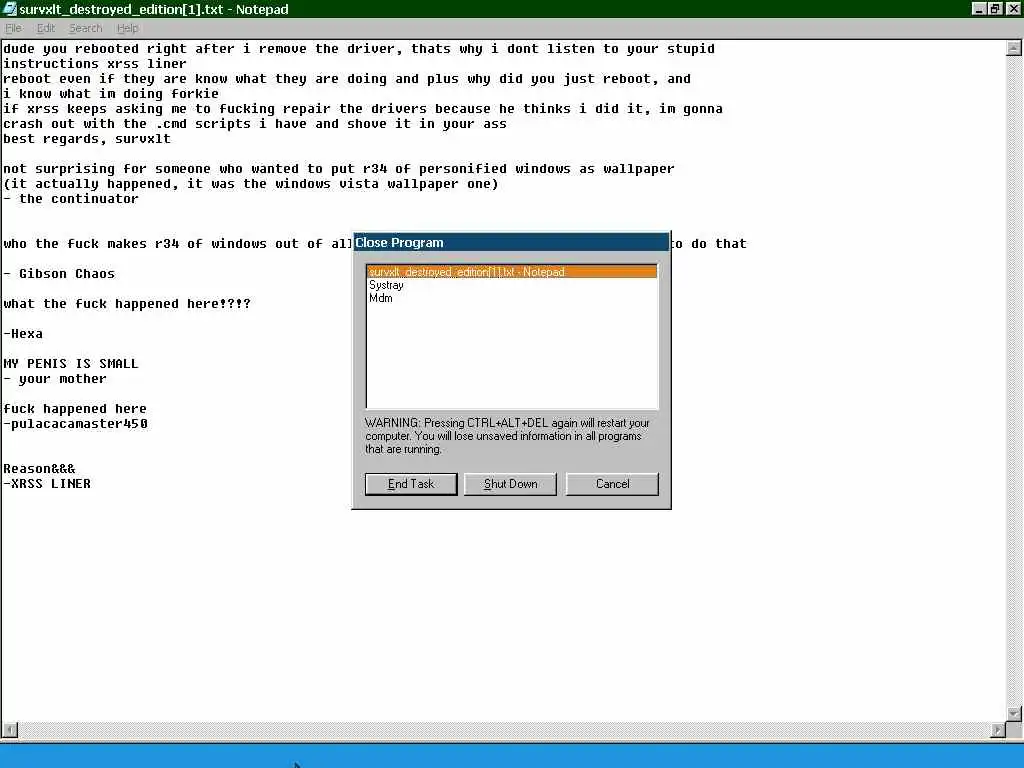Screen dimensions: 1024x768
Task: Click the horizontal scrollbar right arrow
Action: click(998, 729)
